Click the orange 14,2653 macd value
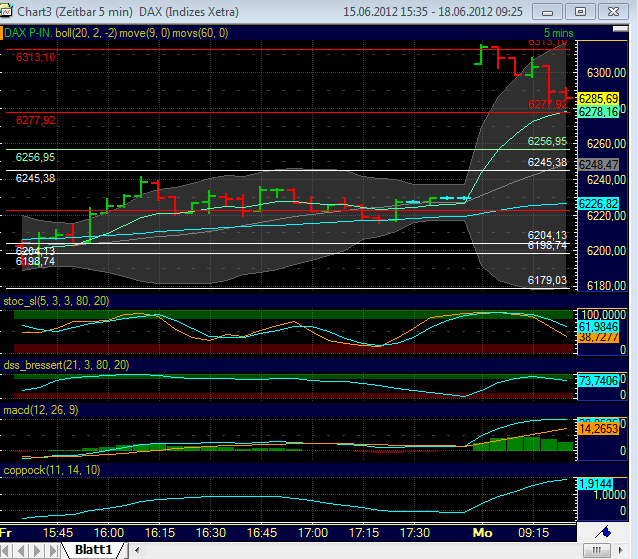Viewport: 638px width, 559px height. (x=599, y=429)
